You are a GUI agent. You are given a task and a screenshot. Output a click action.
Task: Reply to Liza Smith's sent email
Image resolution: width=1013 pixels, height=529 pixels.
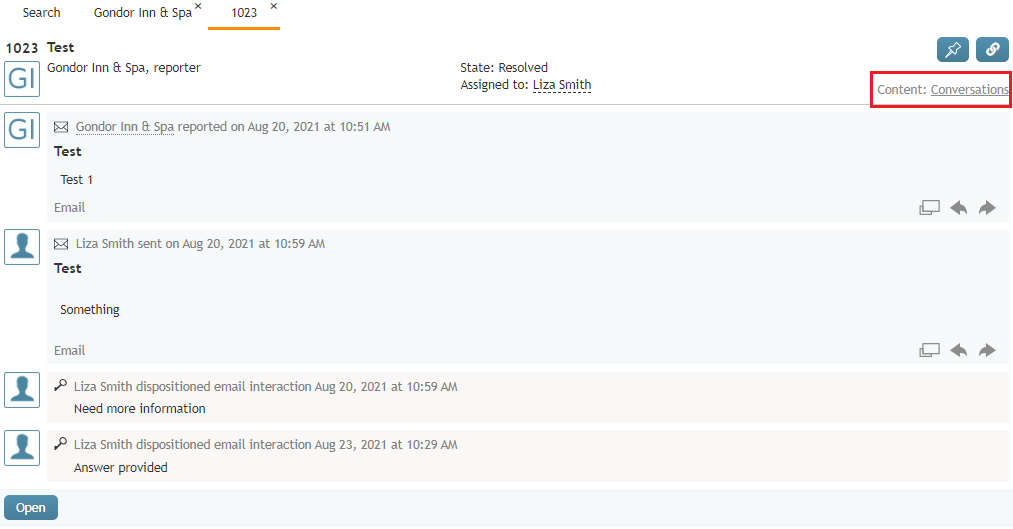(x=959, y=351)
